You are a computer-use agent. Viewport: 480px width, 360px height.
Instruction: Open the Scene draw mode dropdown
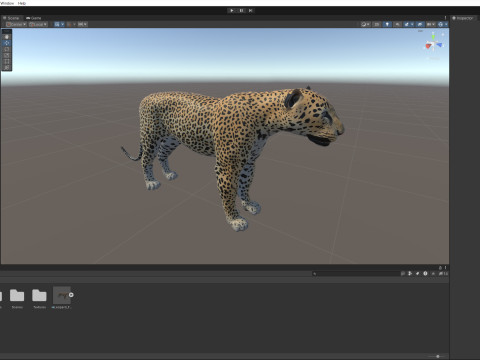[365, 24]
